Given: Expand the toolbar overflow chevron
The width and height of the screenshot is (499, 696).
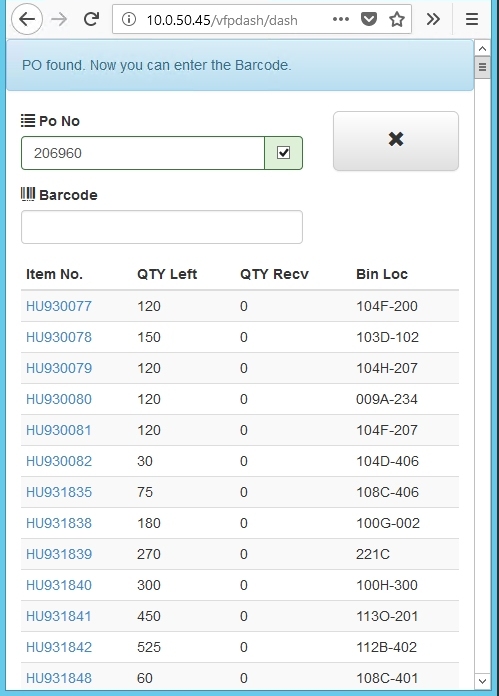Looking at the screenshot, I should tap(433, 19).
